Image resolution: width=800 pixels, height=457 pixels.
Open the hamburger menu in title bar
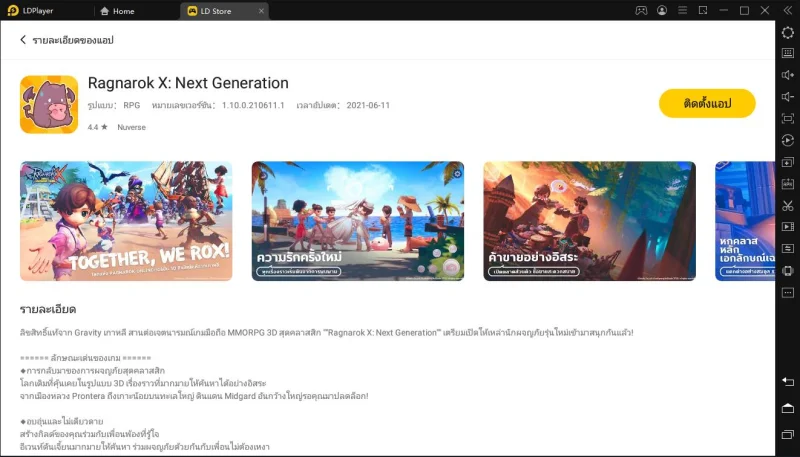click(x=682, y=10)
